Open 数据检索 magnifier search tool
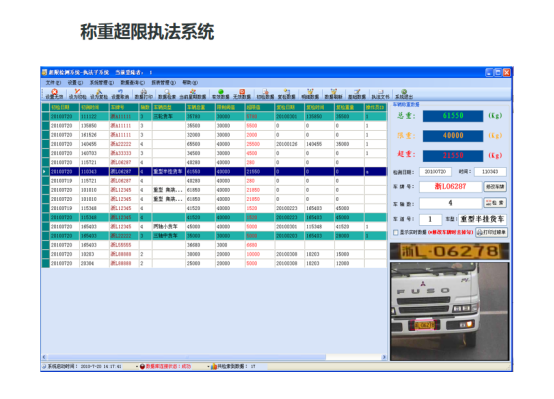 pyautogui.click(x=167, y=94)
